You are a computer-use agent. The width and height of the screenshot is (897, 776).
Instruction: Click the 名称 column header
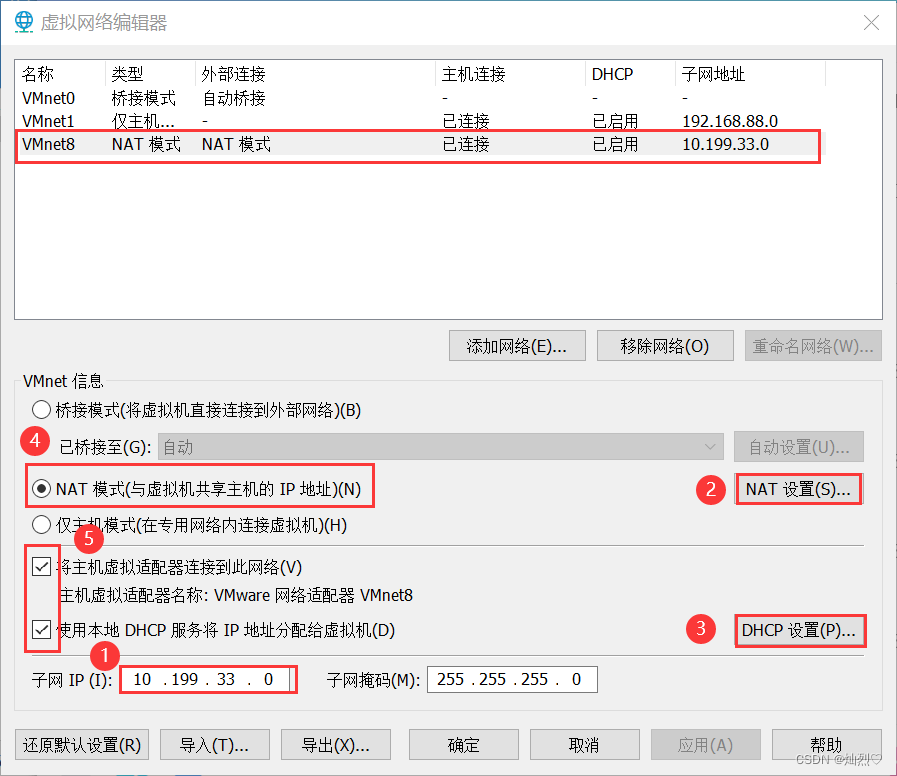coord(61,74)
